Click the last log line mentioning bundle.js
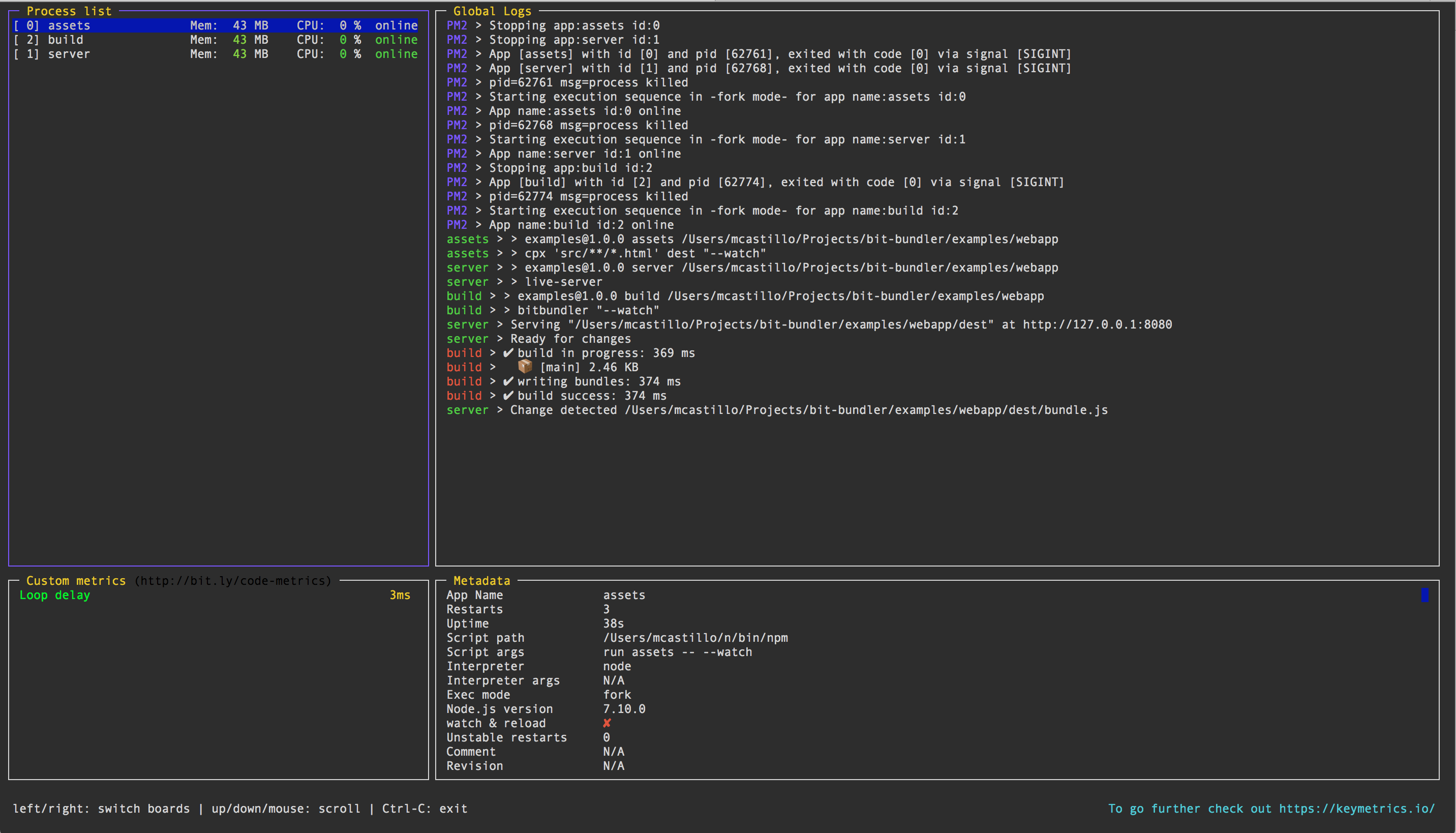The width and height of the screenshot is (1456, 833). 777,410
